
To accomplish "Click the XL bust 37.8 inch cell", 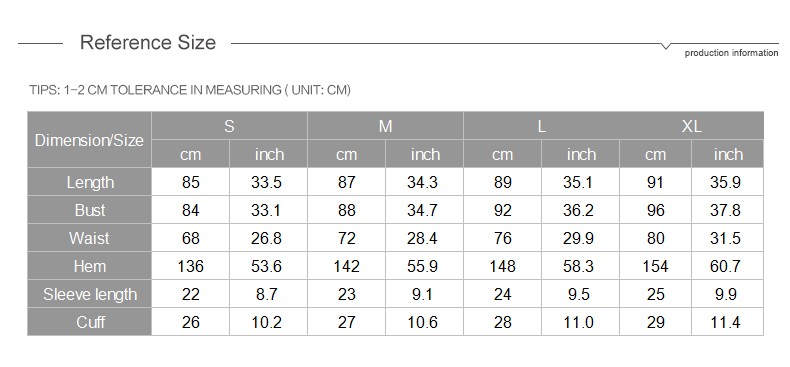I will (x=727, y=210).
